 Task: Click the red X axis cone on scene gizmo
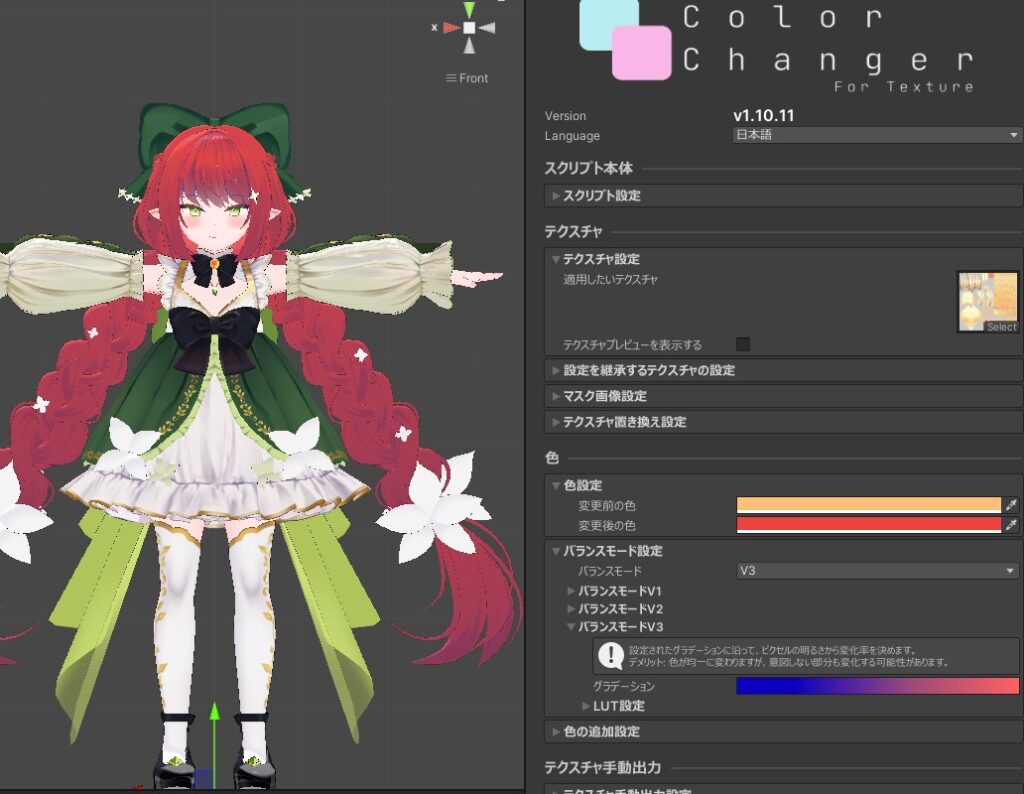[451, 28]
